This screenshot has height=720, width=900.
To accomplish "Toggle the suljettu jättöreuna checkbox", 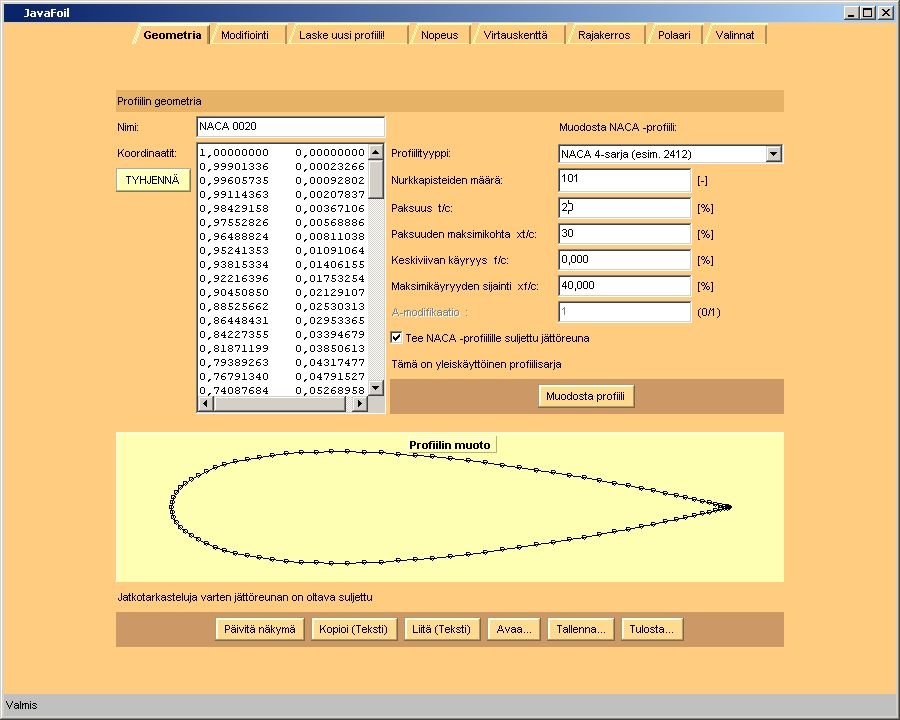I will 397,338.
